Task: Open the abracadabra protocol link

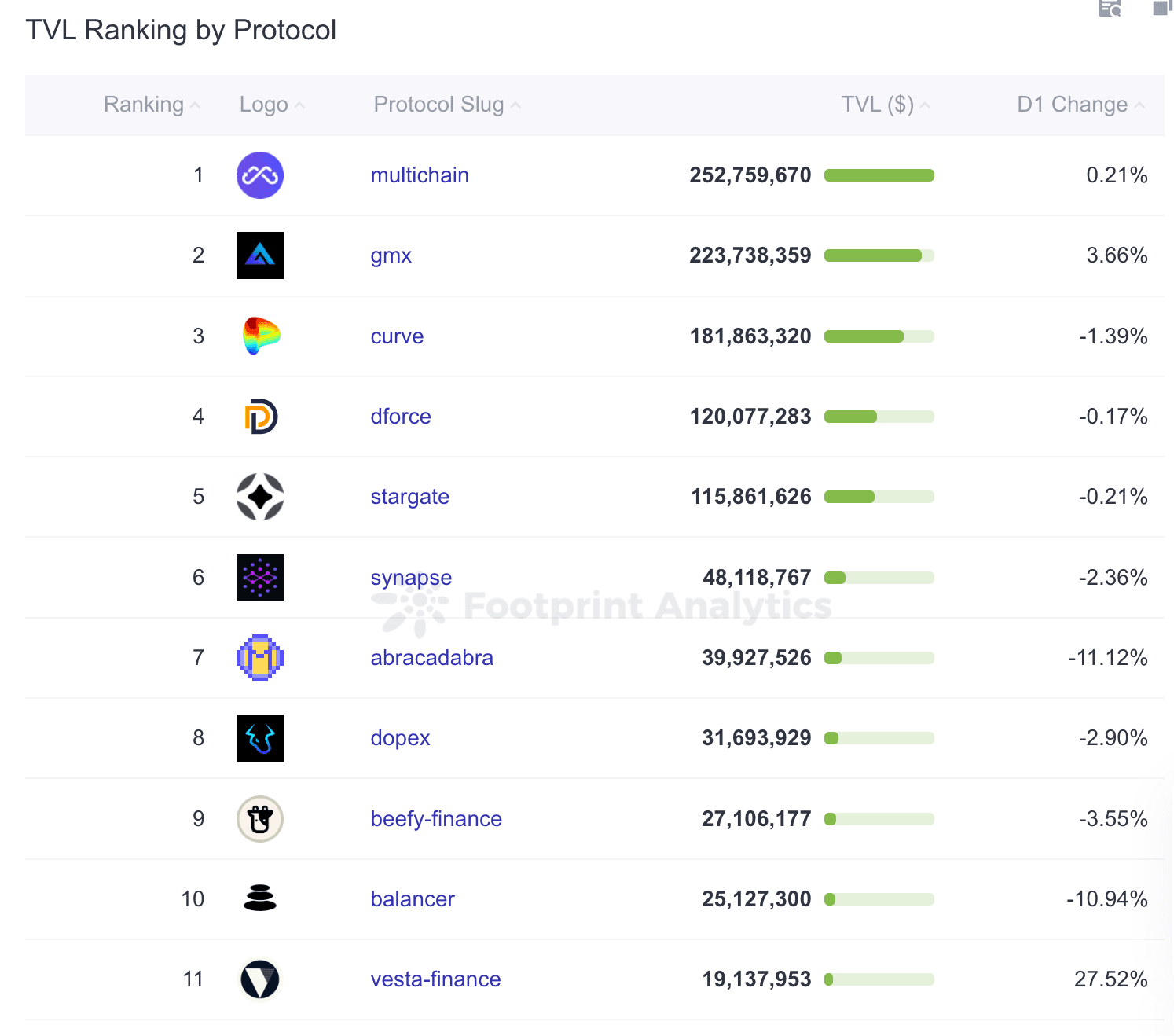Action: tap(431, 658)
